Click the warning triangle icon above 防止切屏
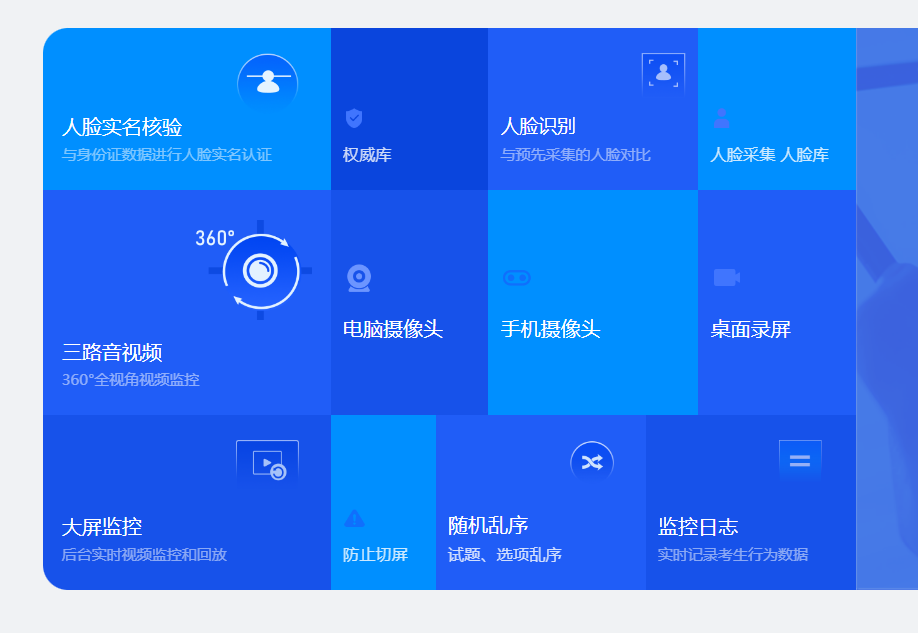Screen dimensions: 918x633 click(x=354, y=518)
